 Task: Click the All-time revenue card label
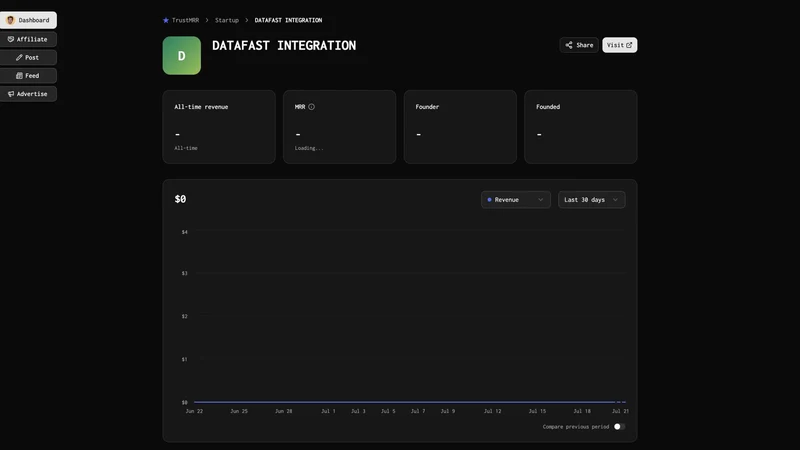201,107
